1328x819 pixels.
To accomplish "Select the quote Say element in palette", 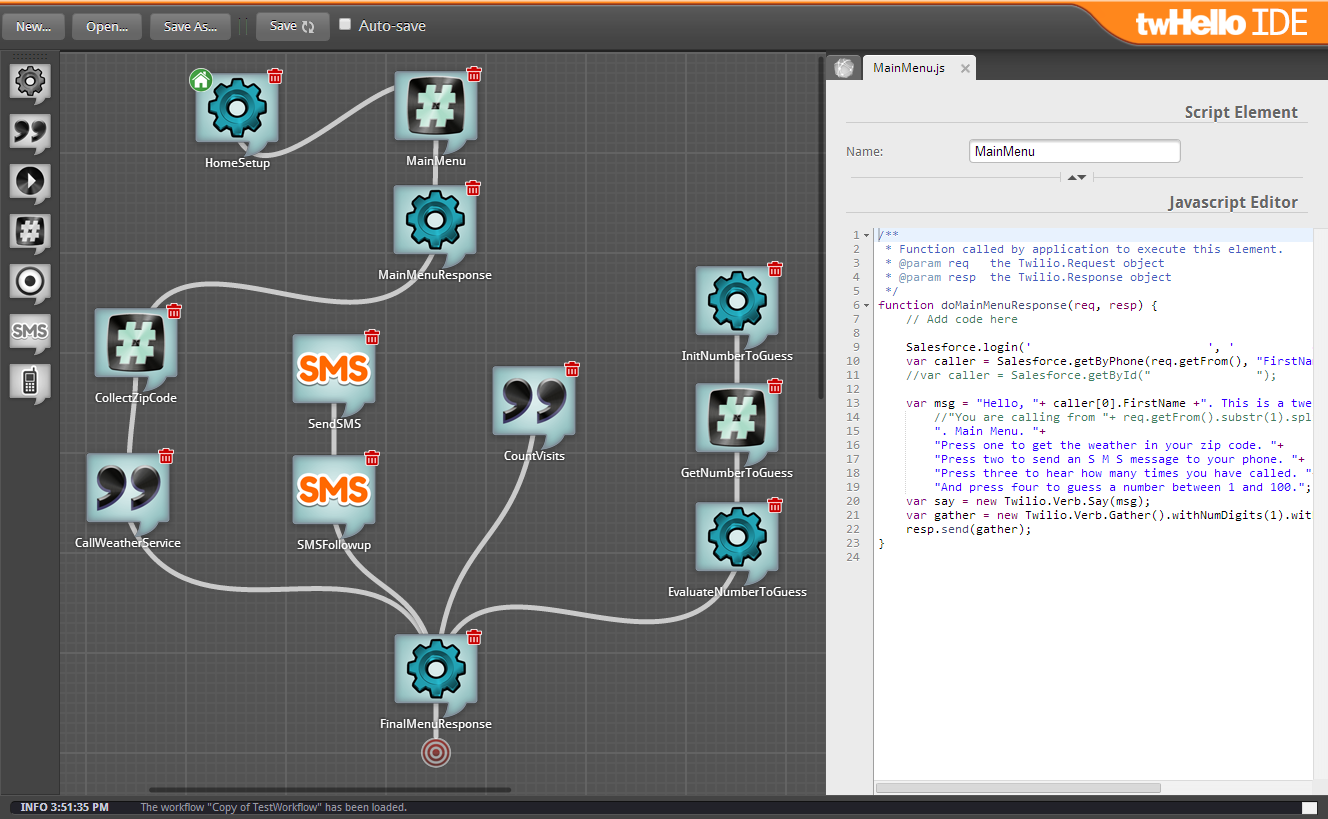I will [x=30, y=131].
